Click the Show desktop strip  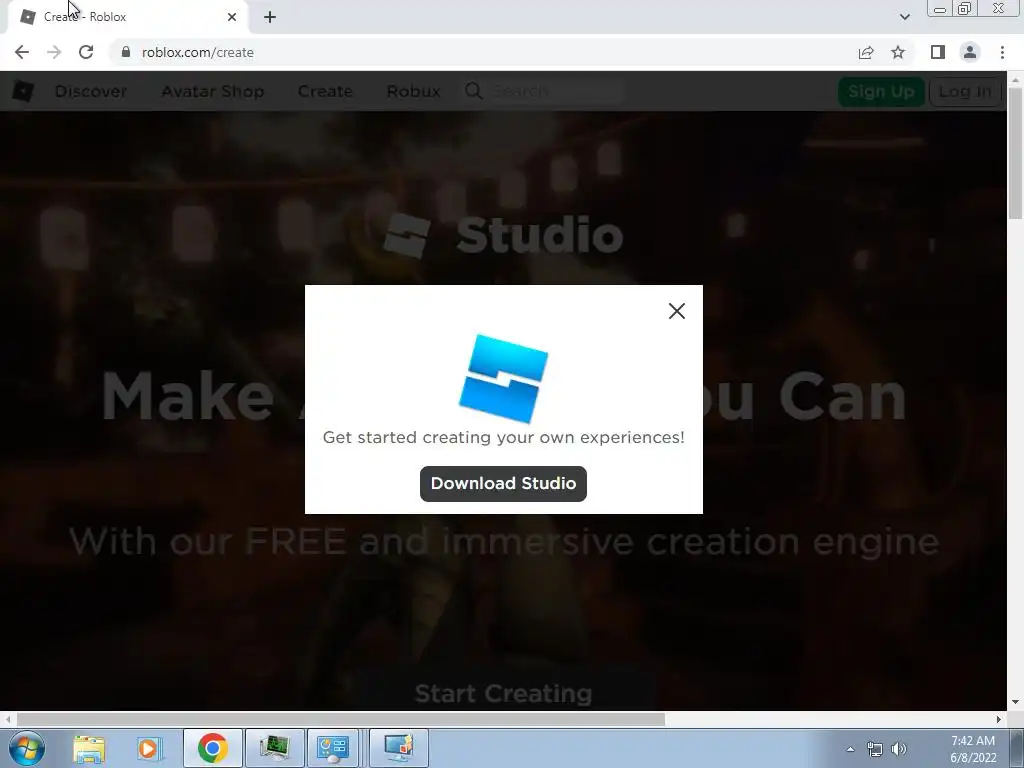[1017, 748]
